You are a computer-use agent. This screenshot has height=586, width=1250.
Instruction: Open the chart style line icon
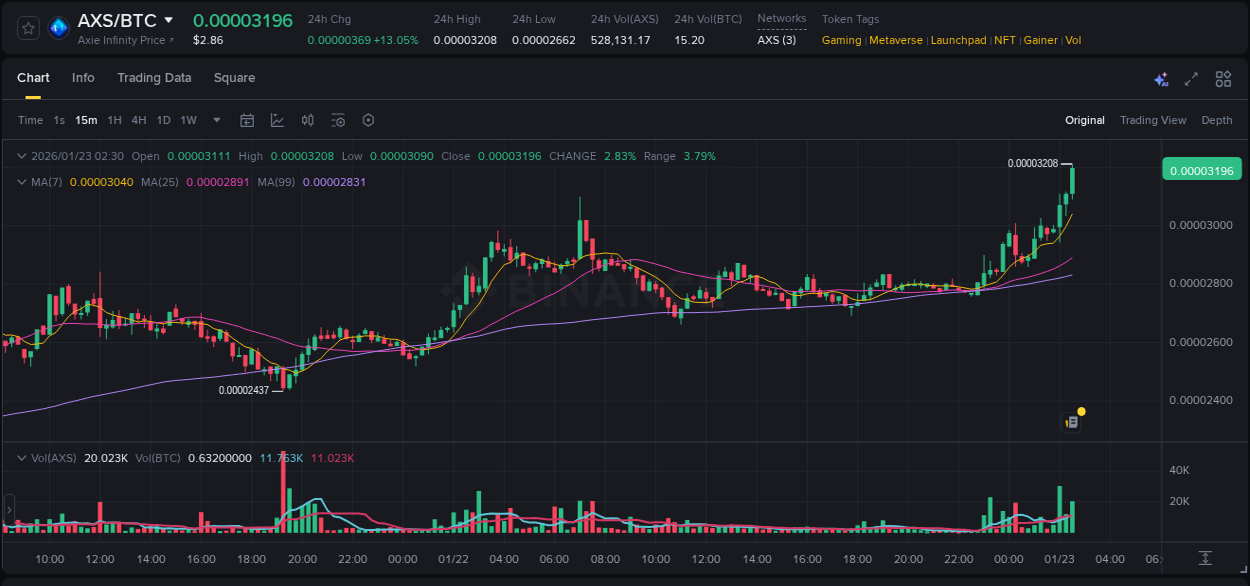click(x=275, y=120)
